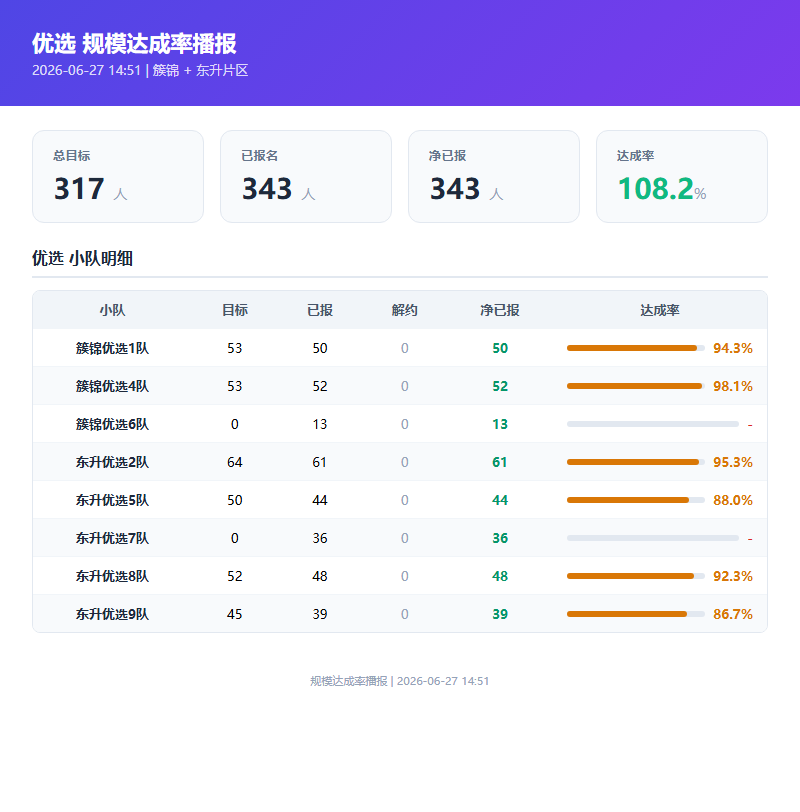Click the 108.2% 达成率 value
The width and height of the screenshot is (800, 812).
[x=662, y=188]
